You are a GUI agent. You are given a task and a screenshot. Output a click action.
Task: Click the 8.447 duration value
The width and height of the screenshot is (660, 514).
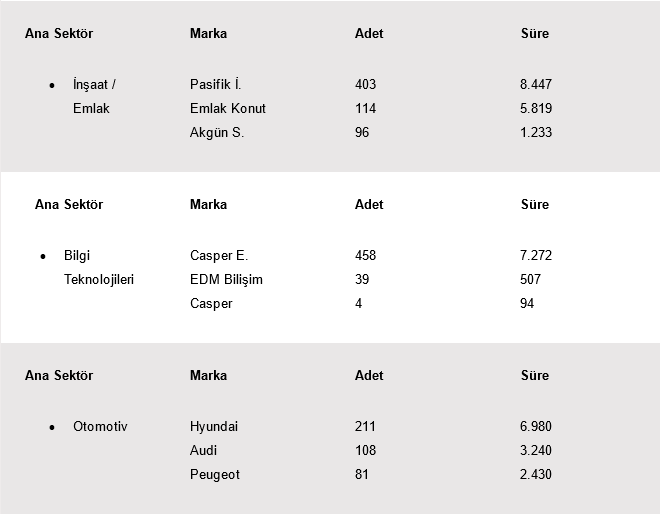coord(536,85)
